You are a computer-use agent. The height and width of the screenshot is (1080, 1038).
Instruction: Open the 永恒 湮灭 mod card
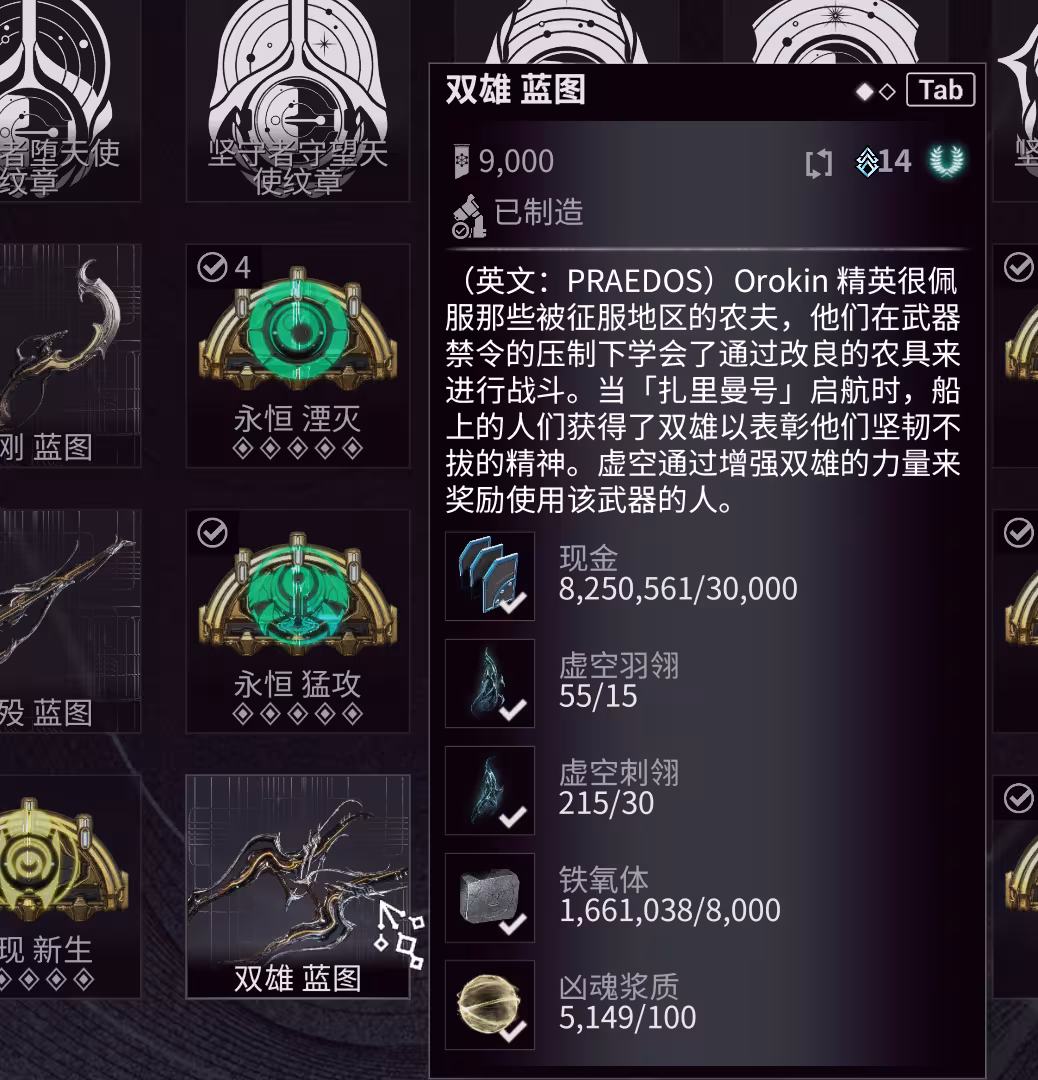pyautogui.click(x=298, y=355)
